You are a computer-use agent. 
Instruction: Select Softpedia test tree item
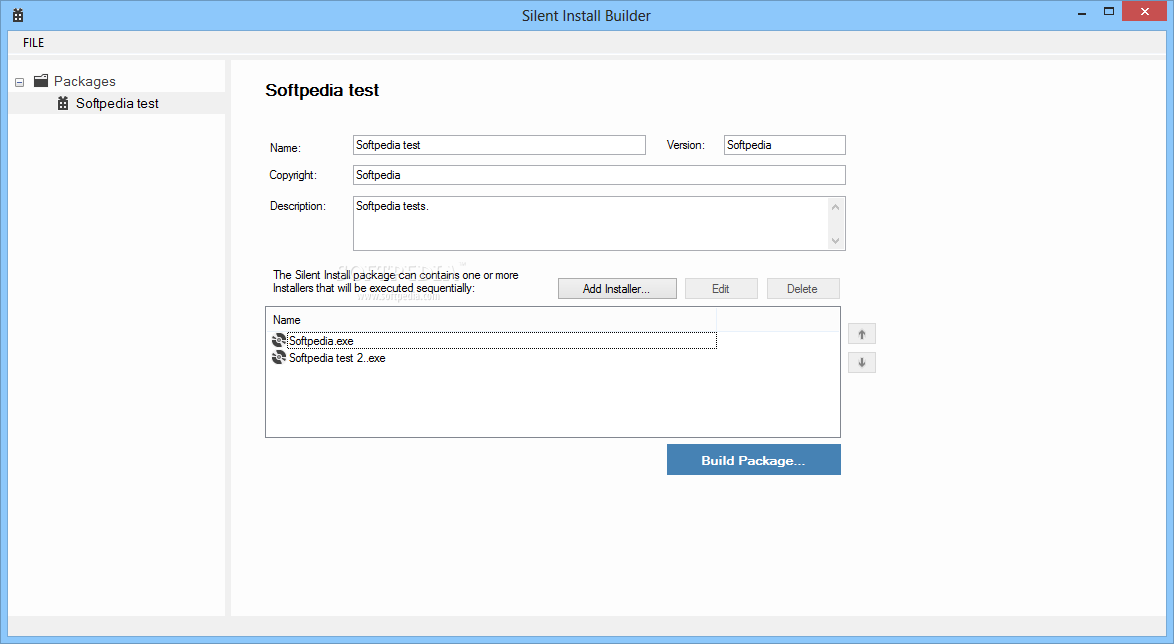tap(117, 103)
